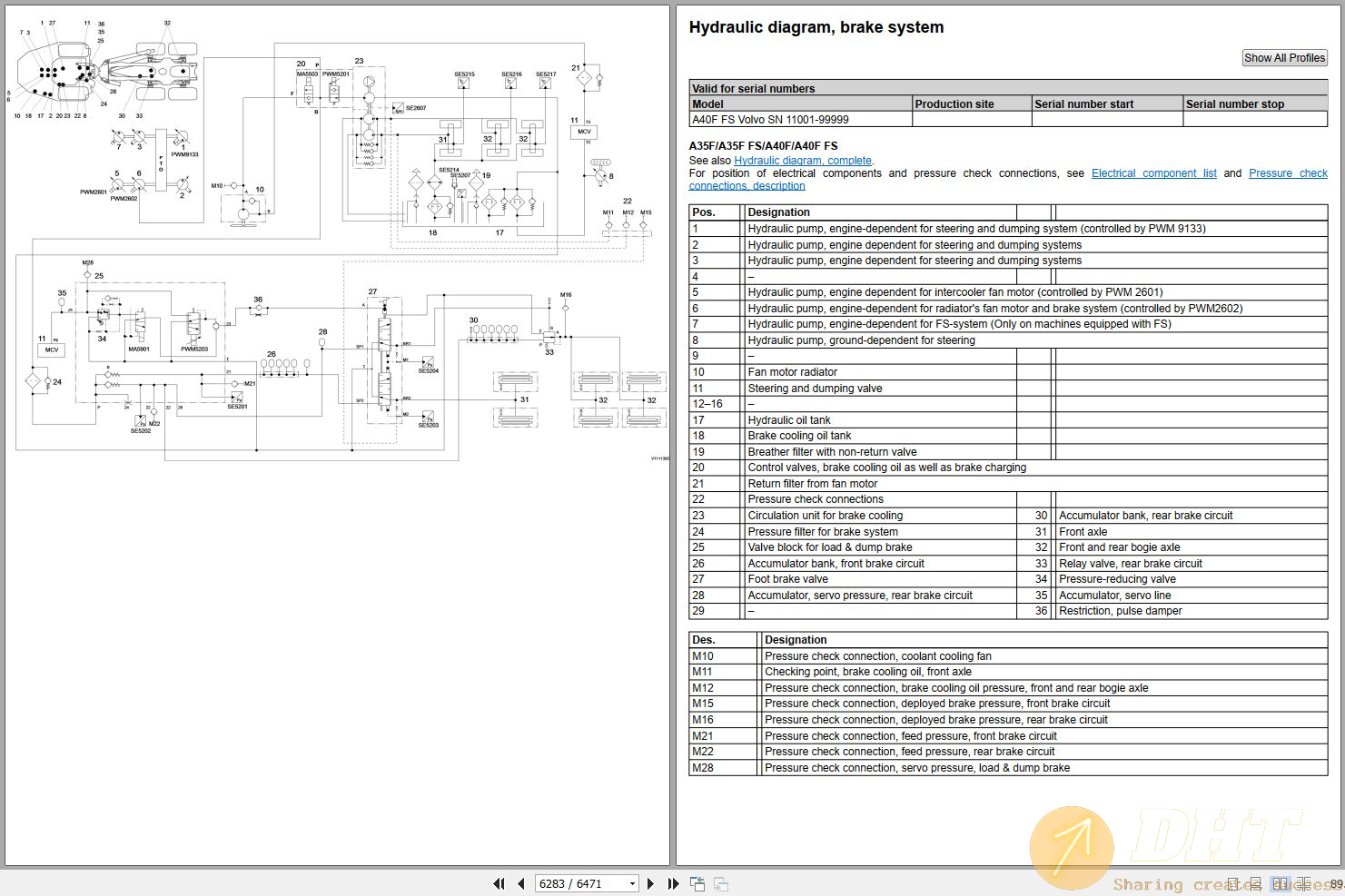1345x896 pixels.
Task: Click the Show All Profiles button
Action: tap(1284, 58)
